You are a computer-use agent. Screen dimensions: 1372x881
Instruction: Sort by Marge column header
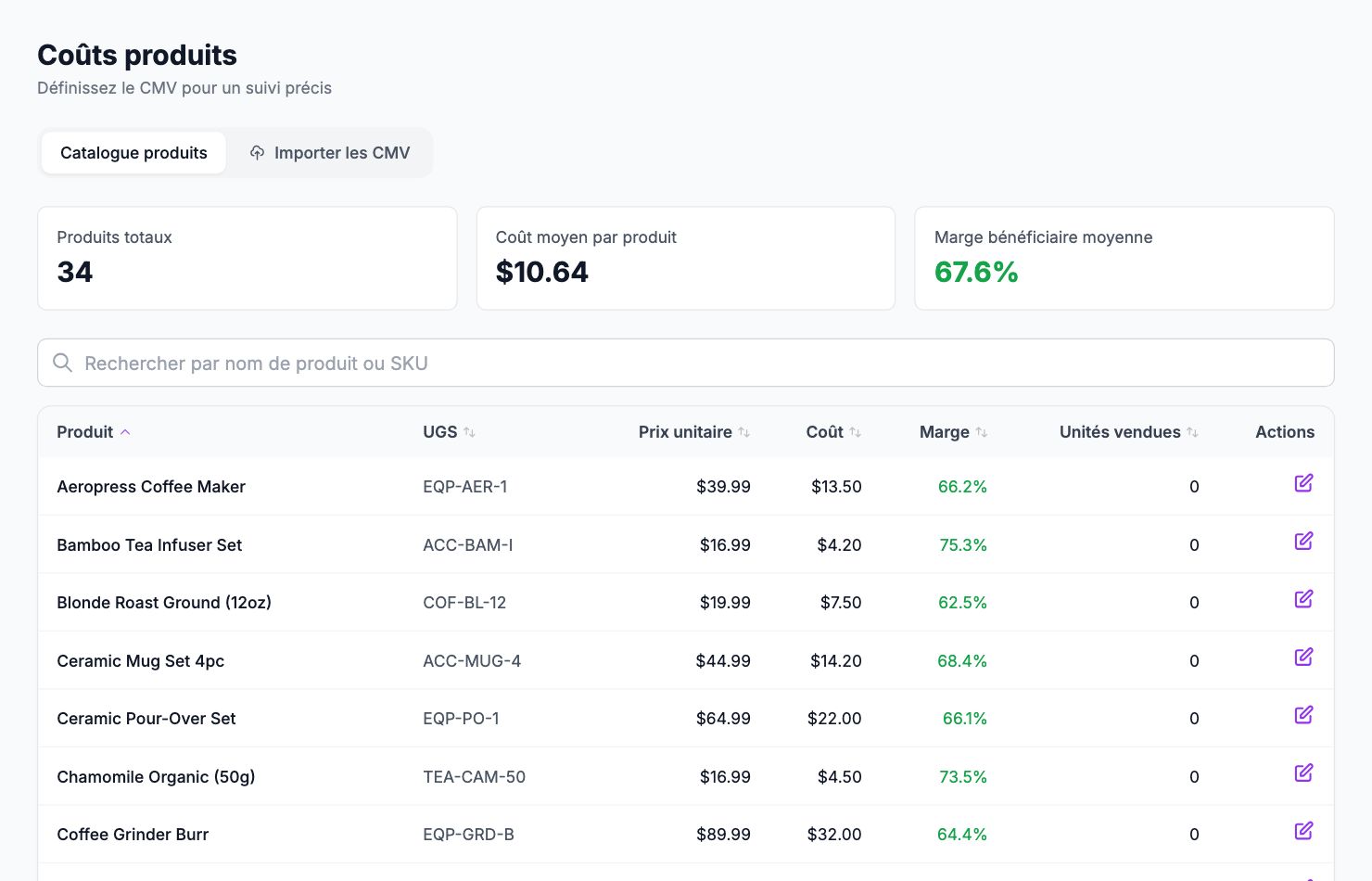(953, 432)
